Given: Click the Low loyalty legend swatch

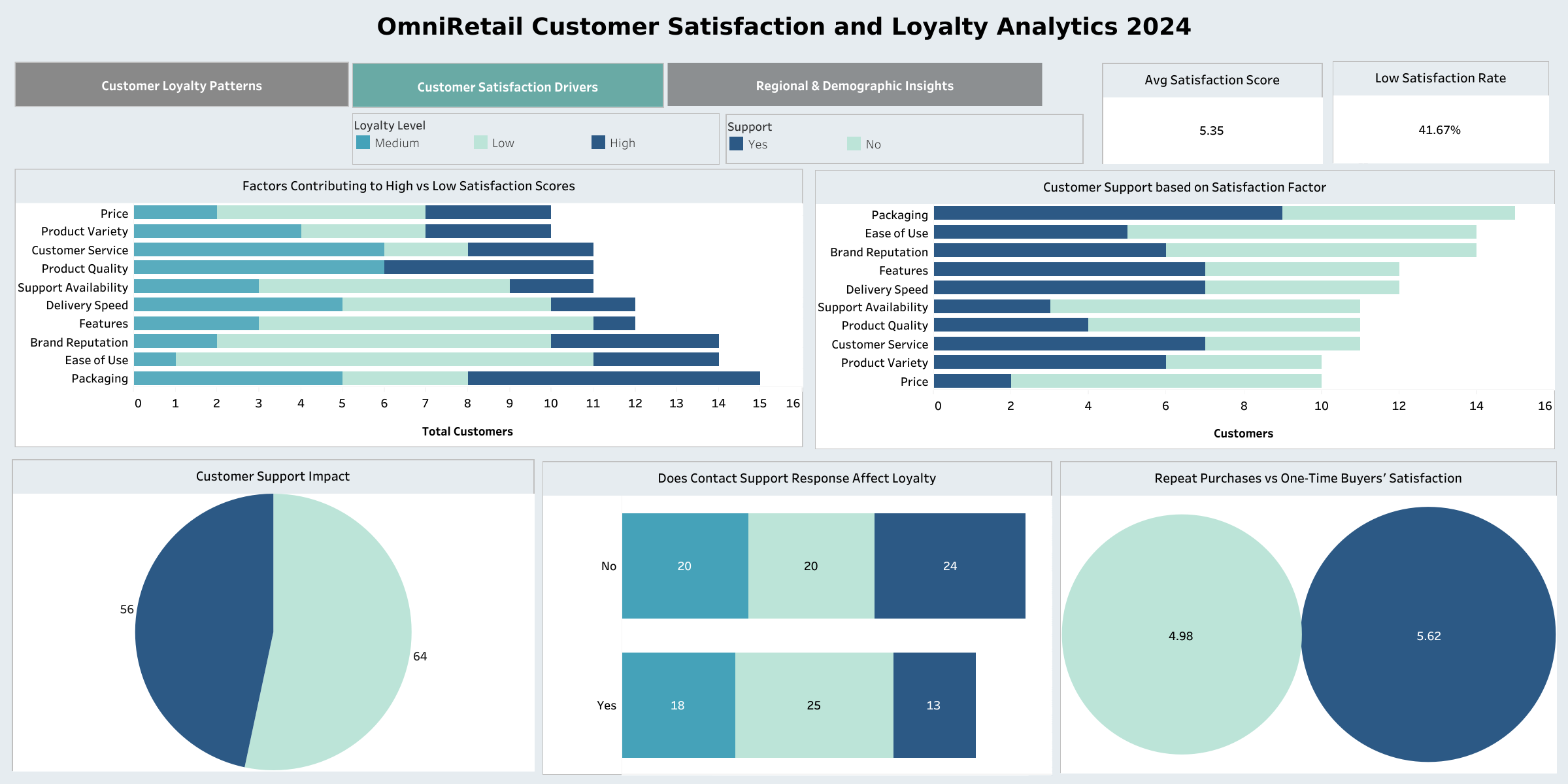Looking at the screenshot, I should click(480, 143).
